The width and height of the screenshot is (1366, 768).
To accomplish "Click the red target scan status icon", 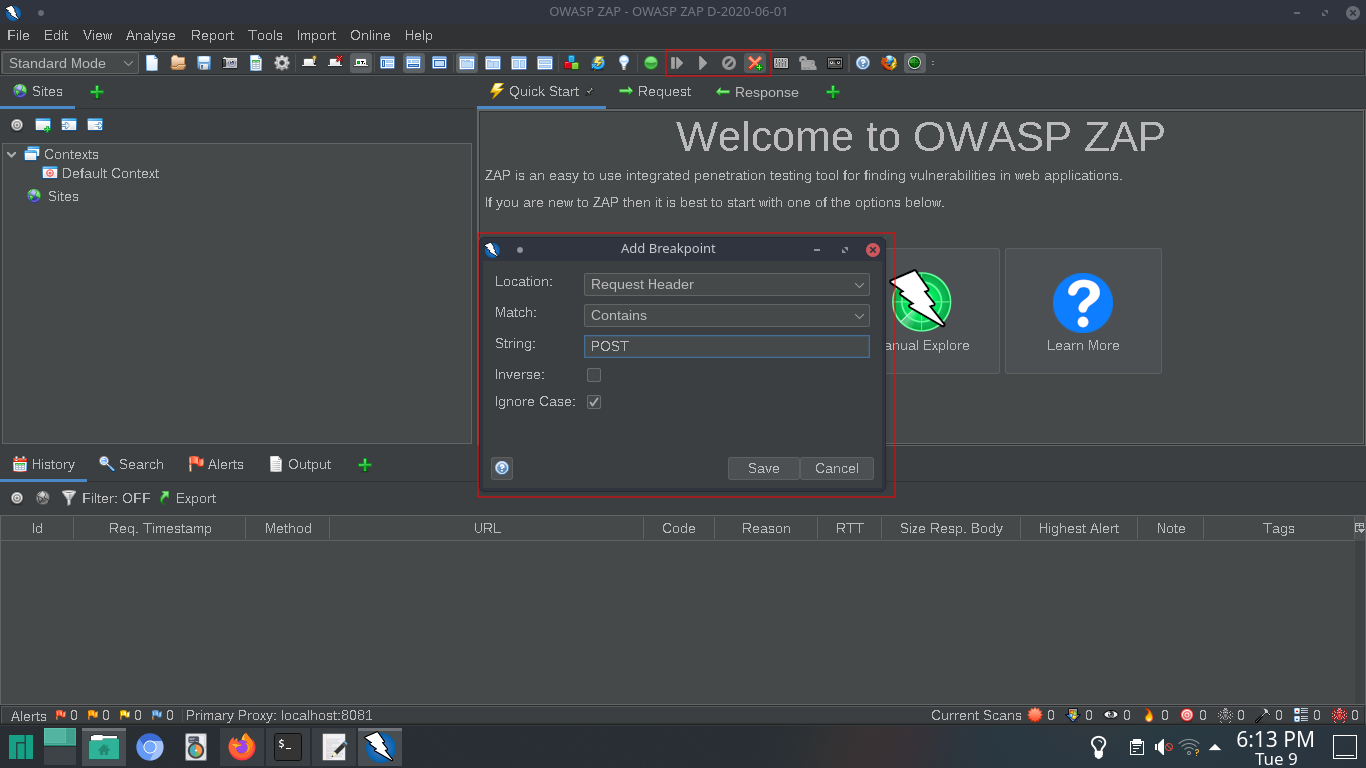I will click(x=1187, y=715).
